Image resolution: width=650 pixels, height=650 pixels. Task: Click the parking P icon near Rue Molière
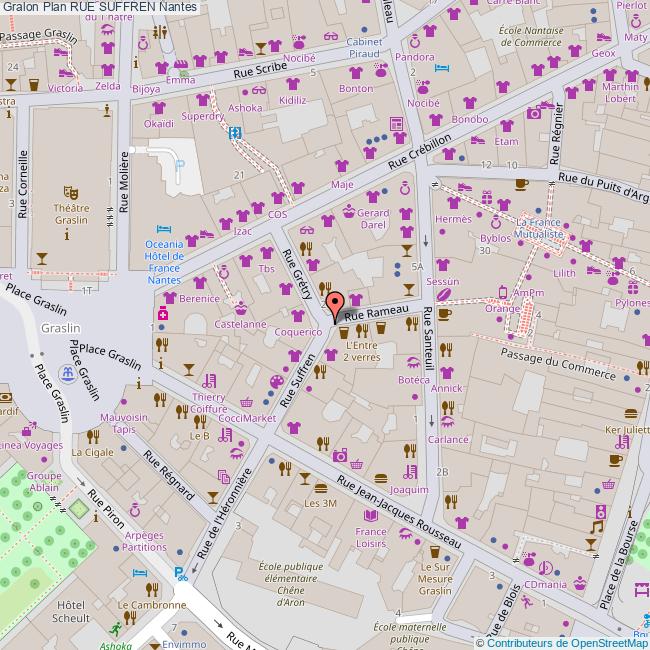(x=179, y=165)
